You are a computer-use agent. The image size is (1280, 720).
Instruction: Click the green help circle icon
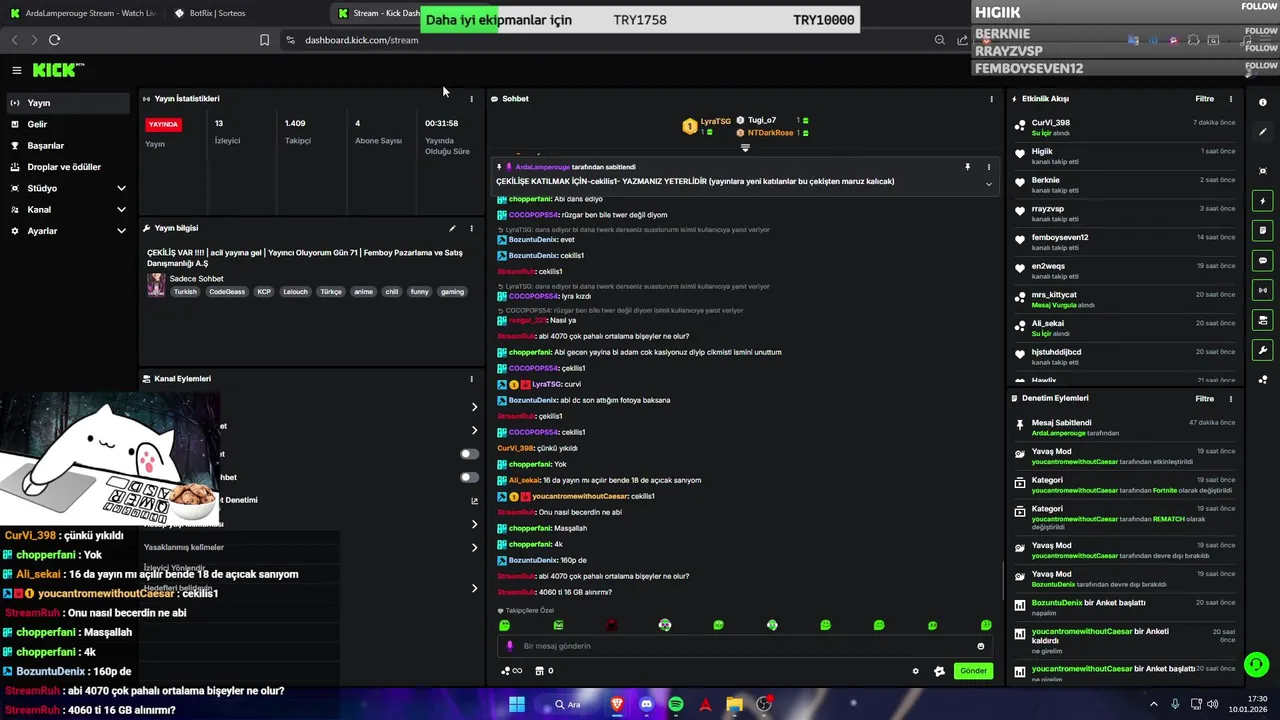[1256, 663]
